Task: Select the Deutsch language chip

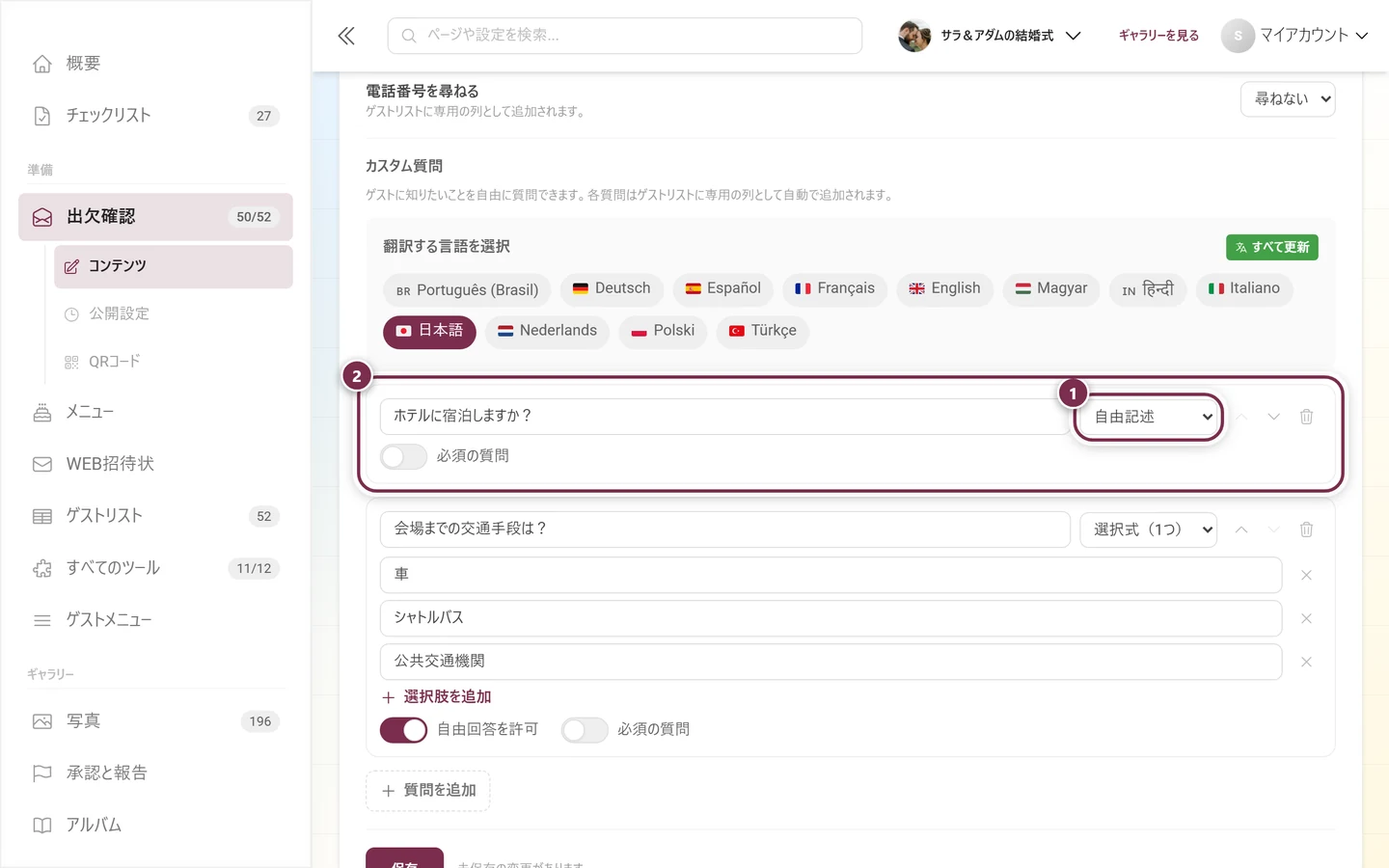Action: click(612, 289)
